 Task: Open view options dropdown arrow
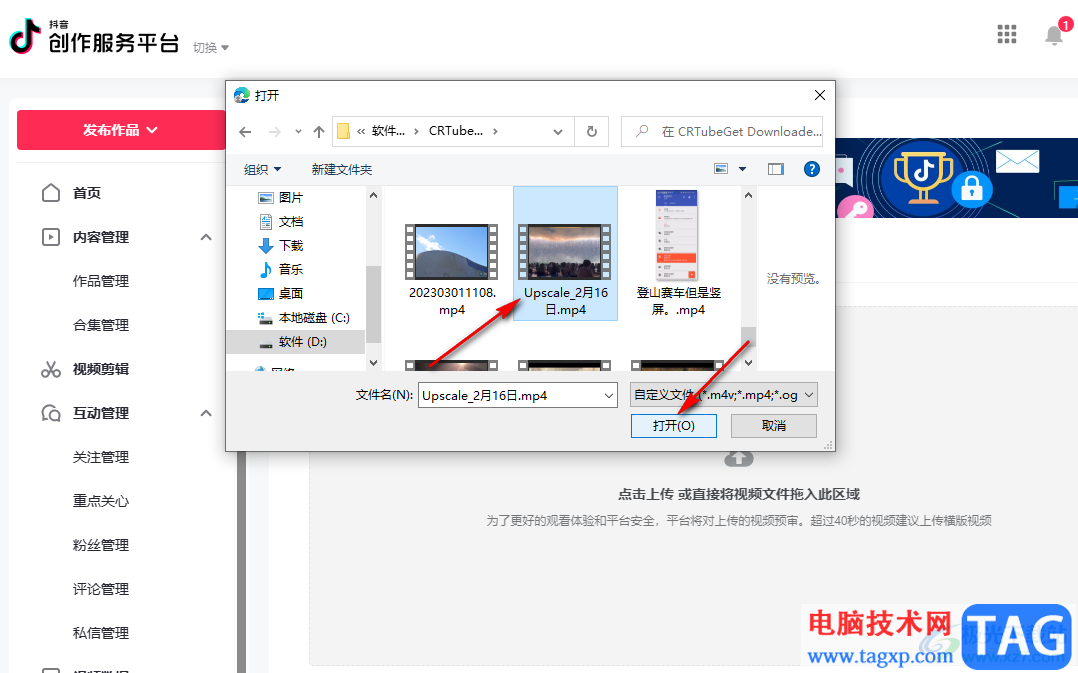(x=742, y=169)
